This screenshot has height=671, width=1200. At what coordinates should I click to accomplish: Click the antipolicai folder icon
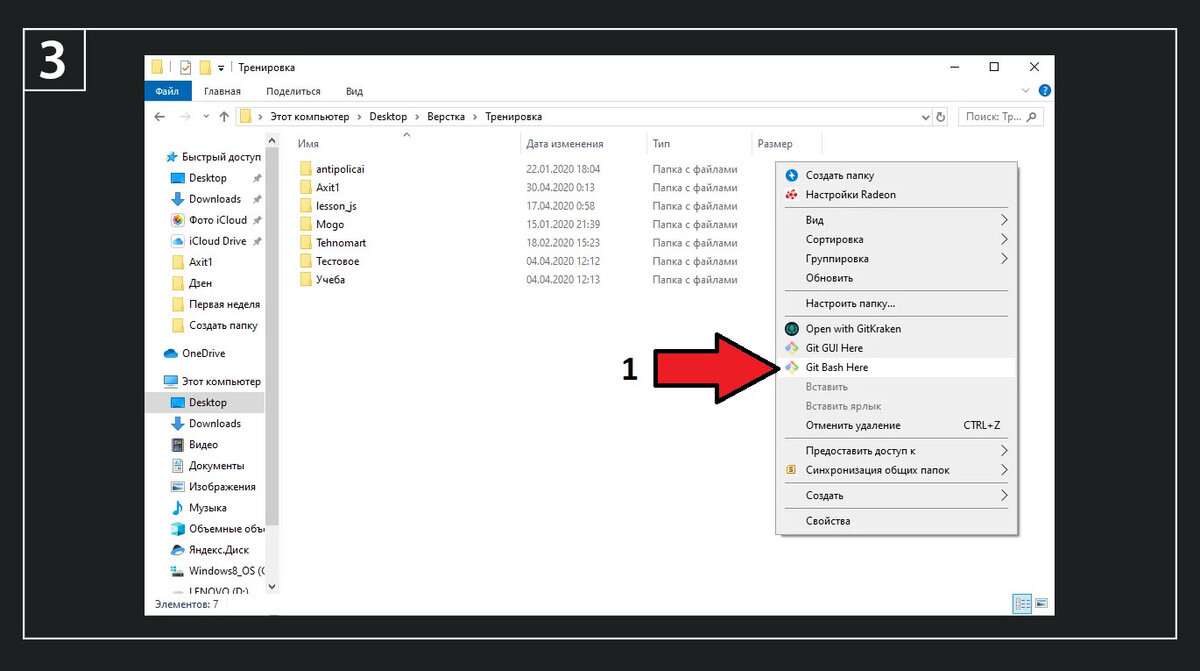(306, 169)
